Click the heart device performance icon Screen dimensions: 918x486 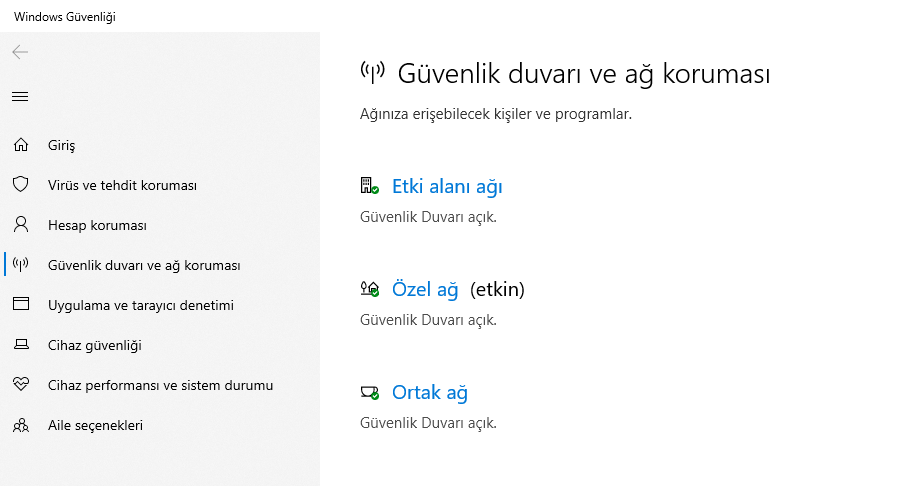pyautogui.click(x=20, y=385)
